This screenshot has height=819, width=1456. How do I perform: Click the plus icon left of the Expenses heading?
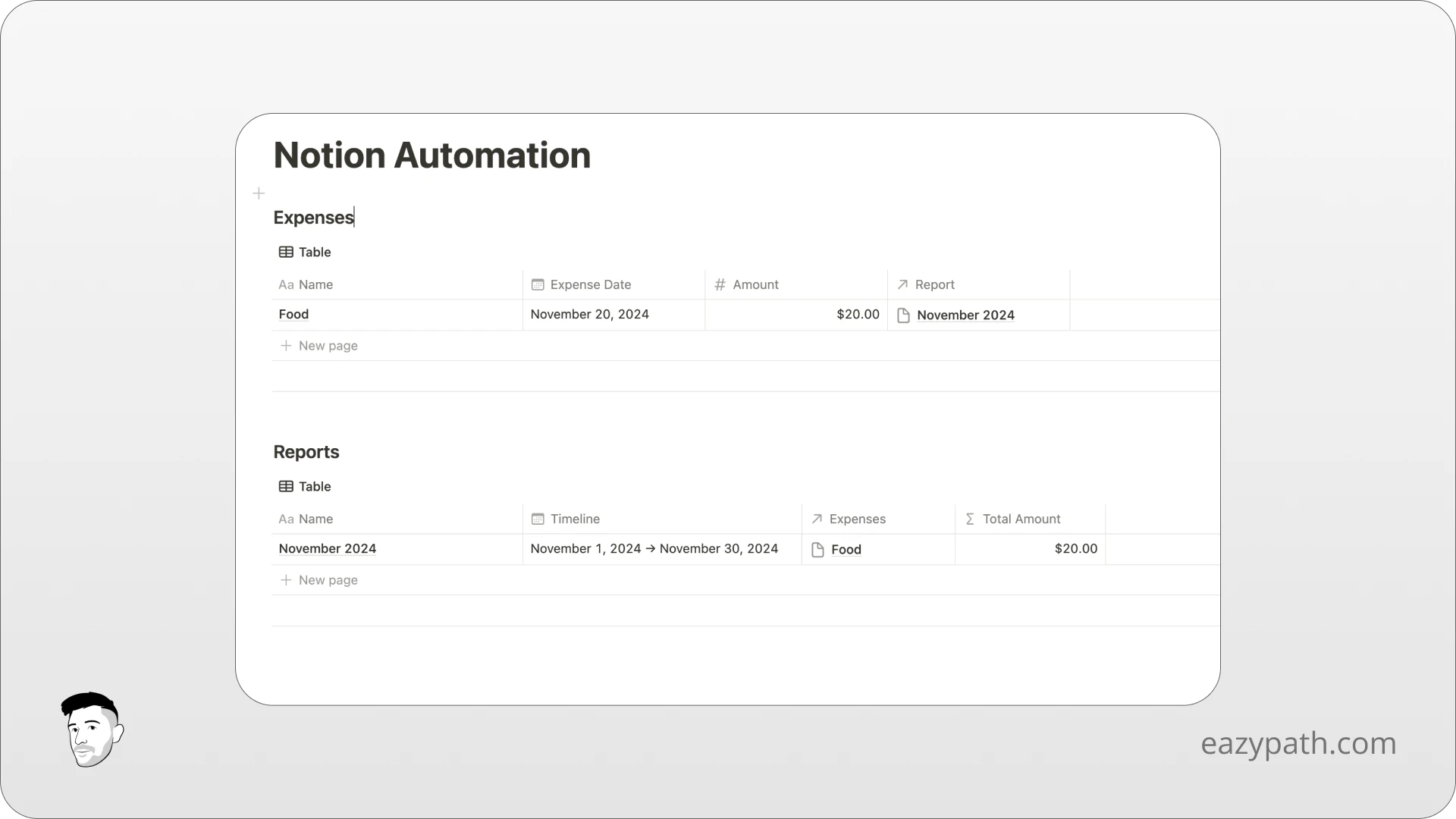[x=259, y=193]
